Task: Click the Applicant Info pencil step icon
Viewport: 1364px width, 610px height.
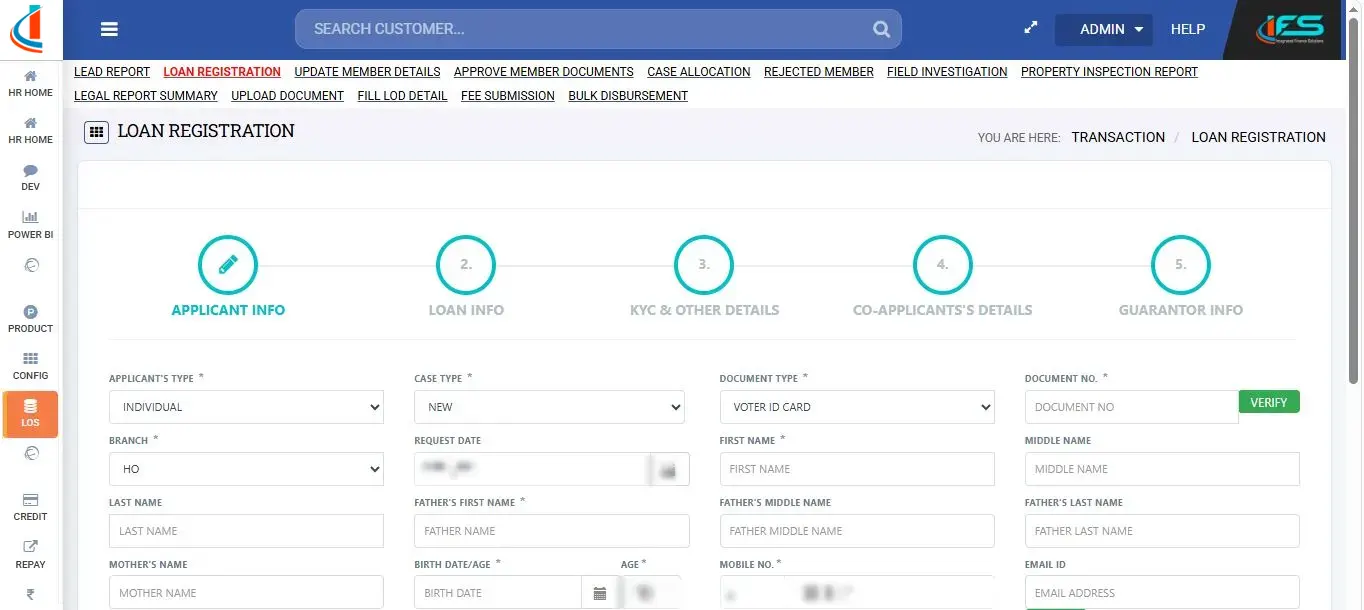Action: click(x=228, y=265)
